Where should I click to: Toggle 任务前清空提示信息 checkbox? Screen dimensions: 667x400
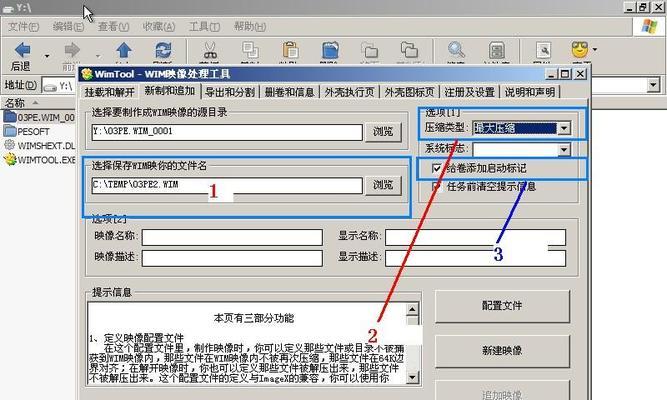[x=437, y=186]
